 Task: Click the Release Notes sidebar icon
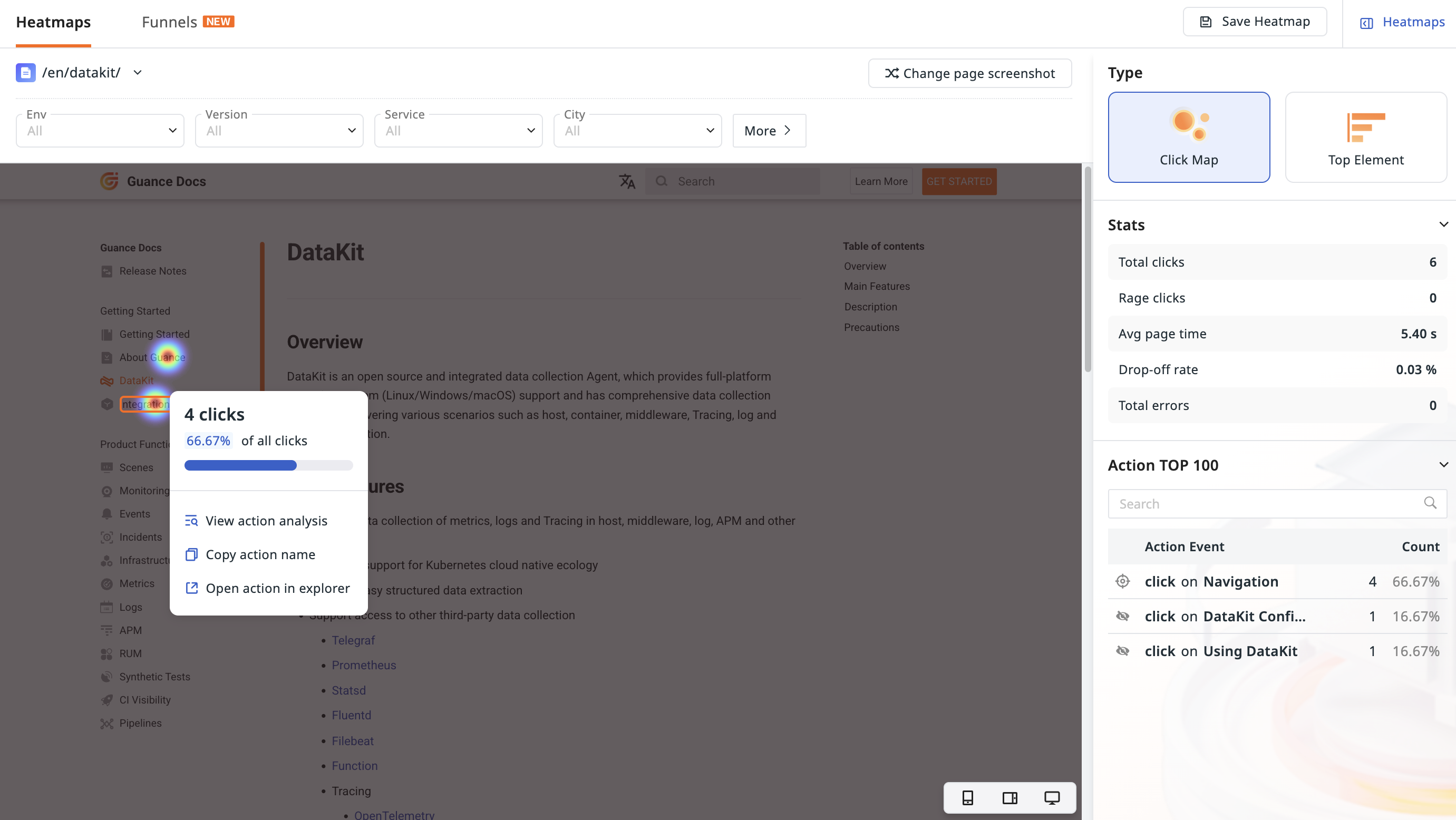click(107, 271)
